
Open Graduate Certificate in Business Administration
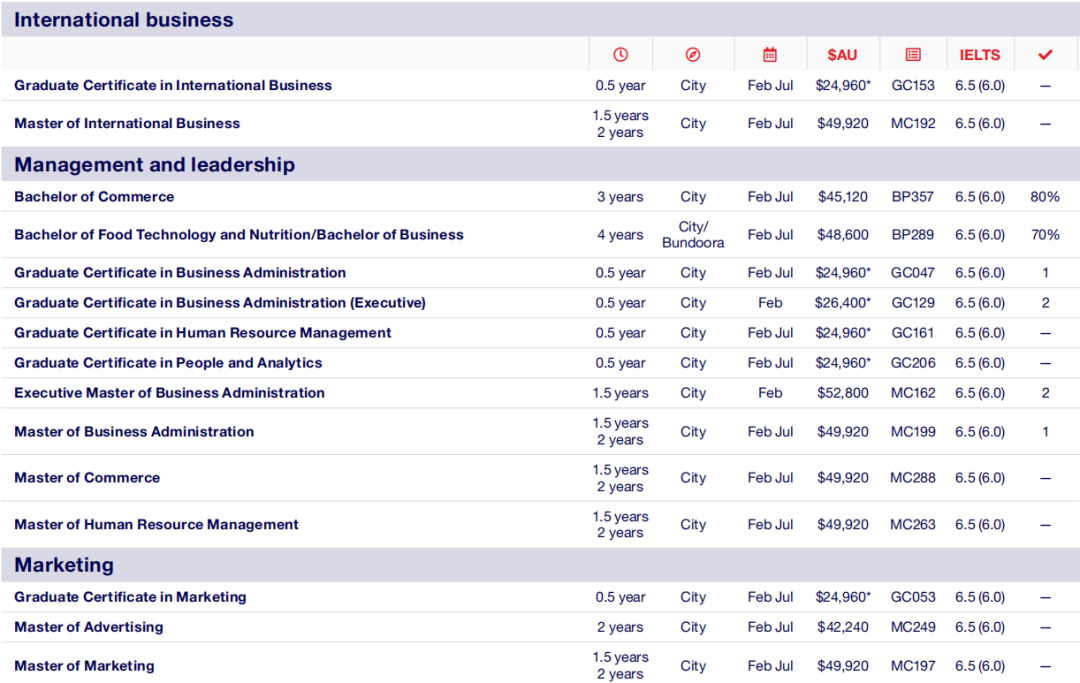click(x=180, y=273)
